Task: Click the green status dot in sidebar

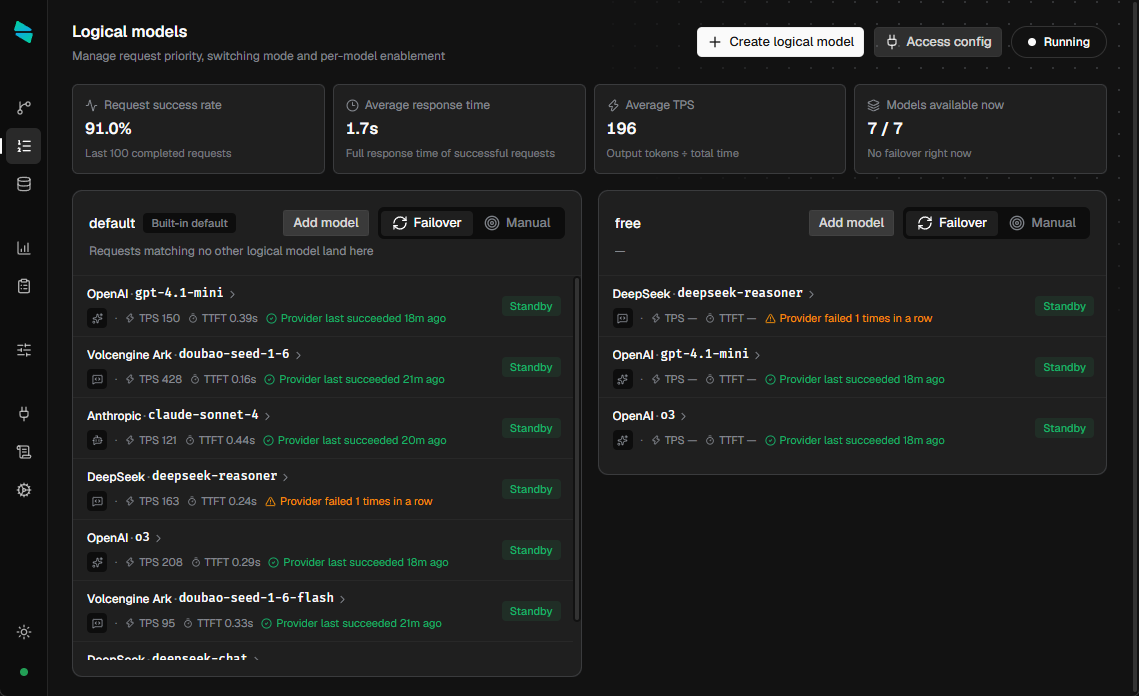Action: tap(24, 672)
